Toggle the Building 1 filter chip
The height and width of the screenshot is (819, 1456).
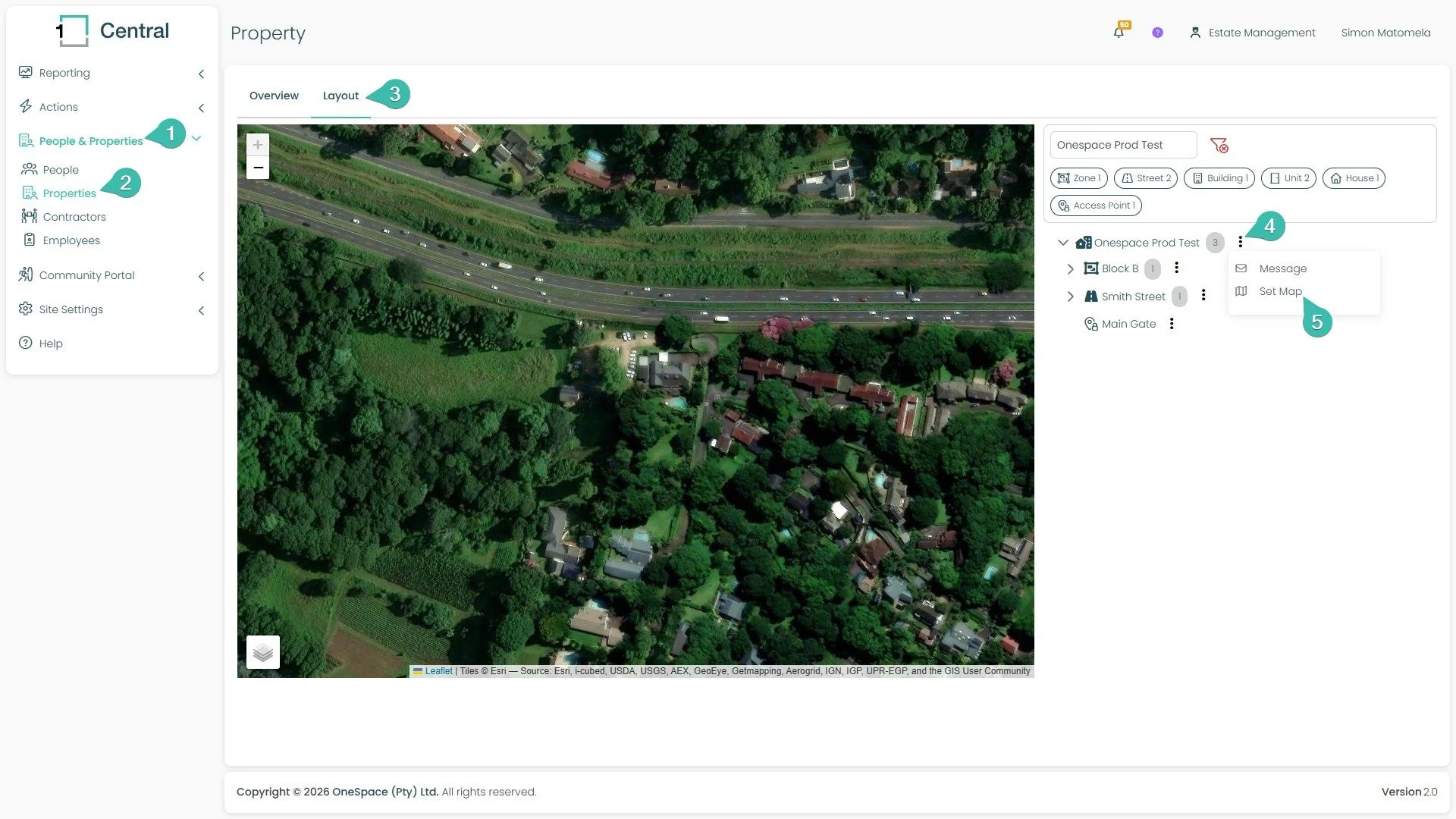[x=1219, y=178]
